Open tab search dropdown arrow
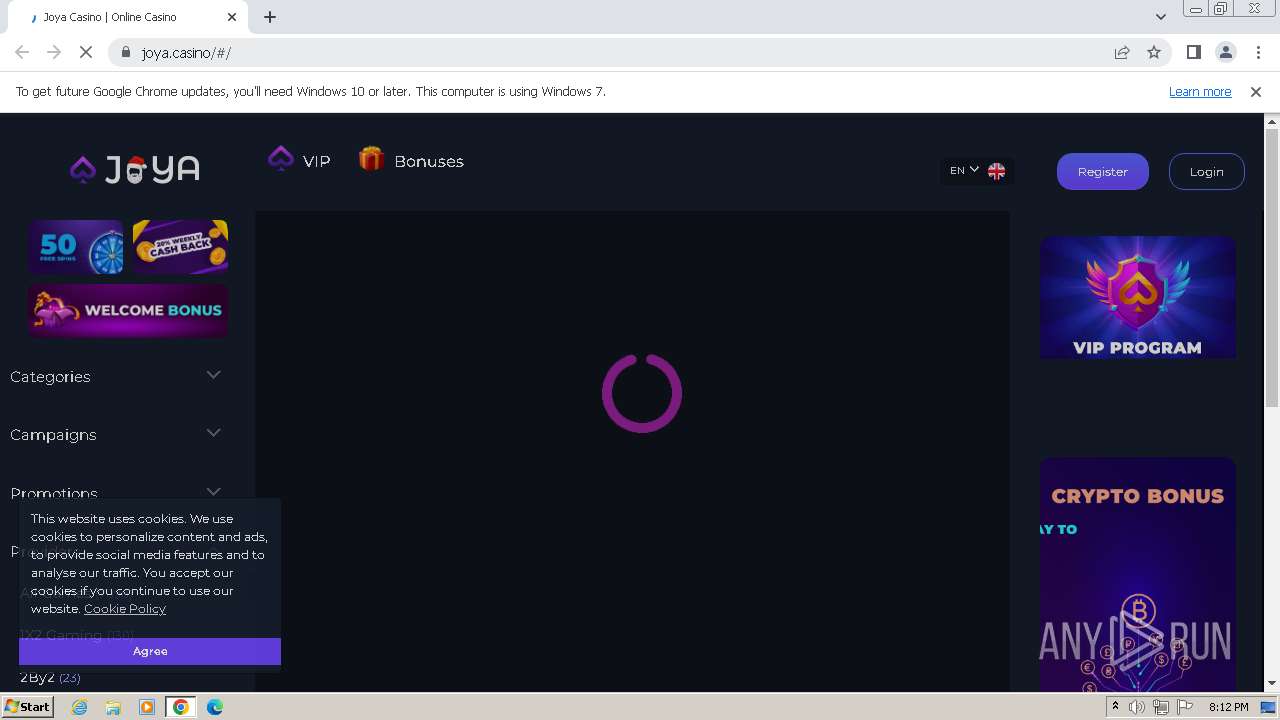Image resolution: width=1280 pixels, height=720 pixels. 1160,17
